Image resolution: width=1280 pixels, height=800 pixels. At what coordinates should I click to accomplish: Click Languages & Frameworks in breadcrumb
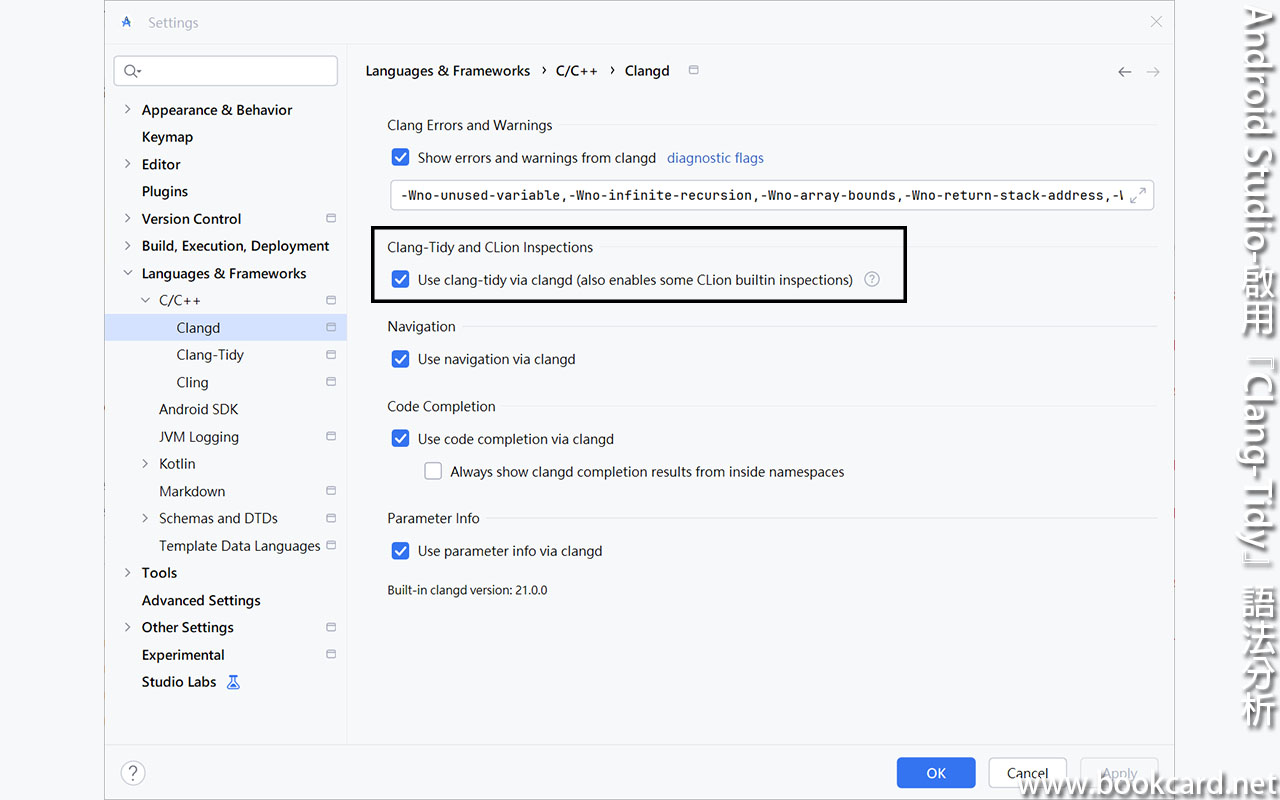tap(448, 71)
